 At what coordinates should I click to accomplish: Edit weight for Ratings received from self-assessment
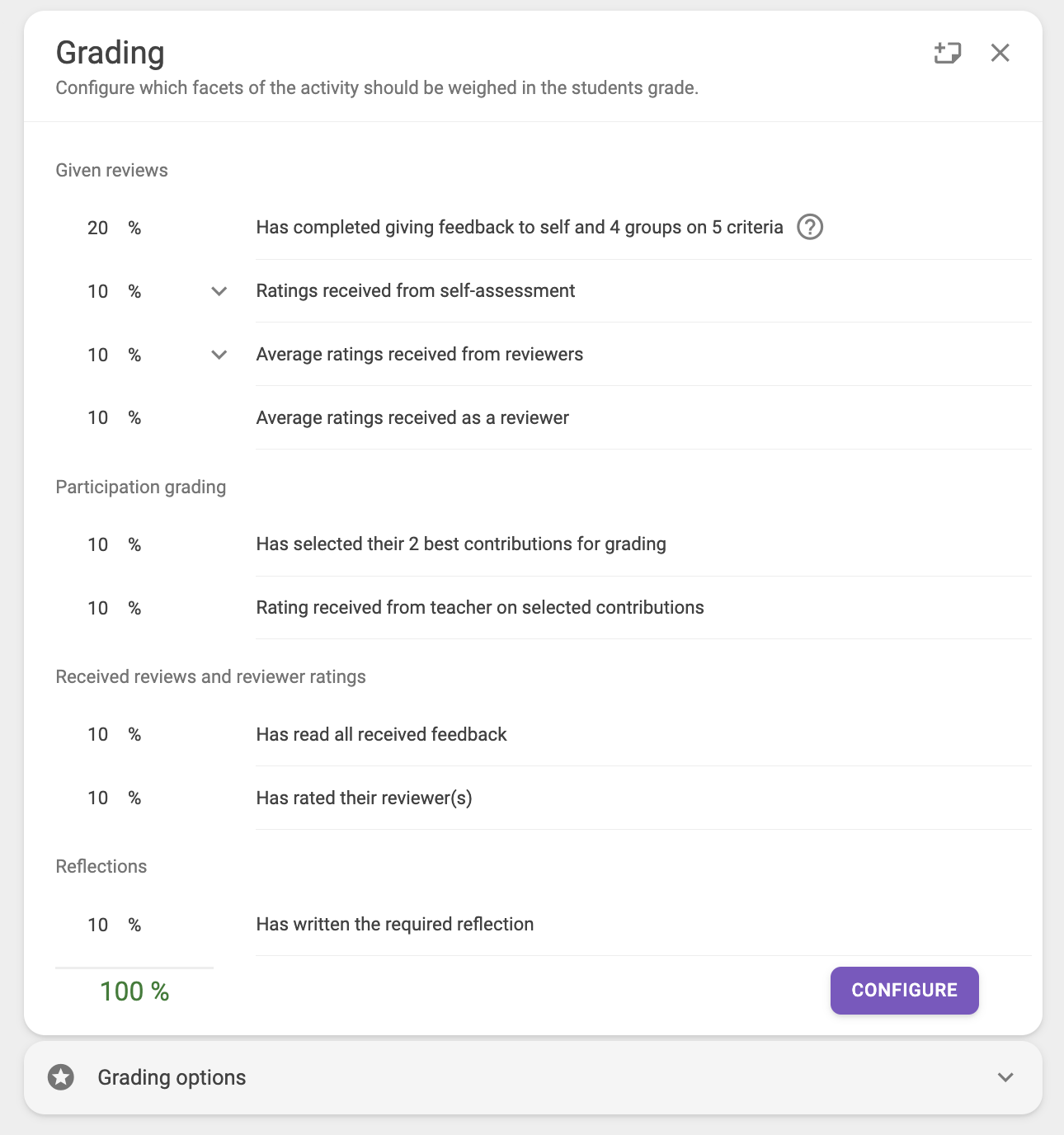click(x=98, y=291)
